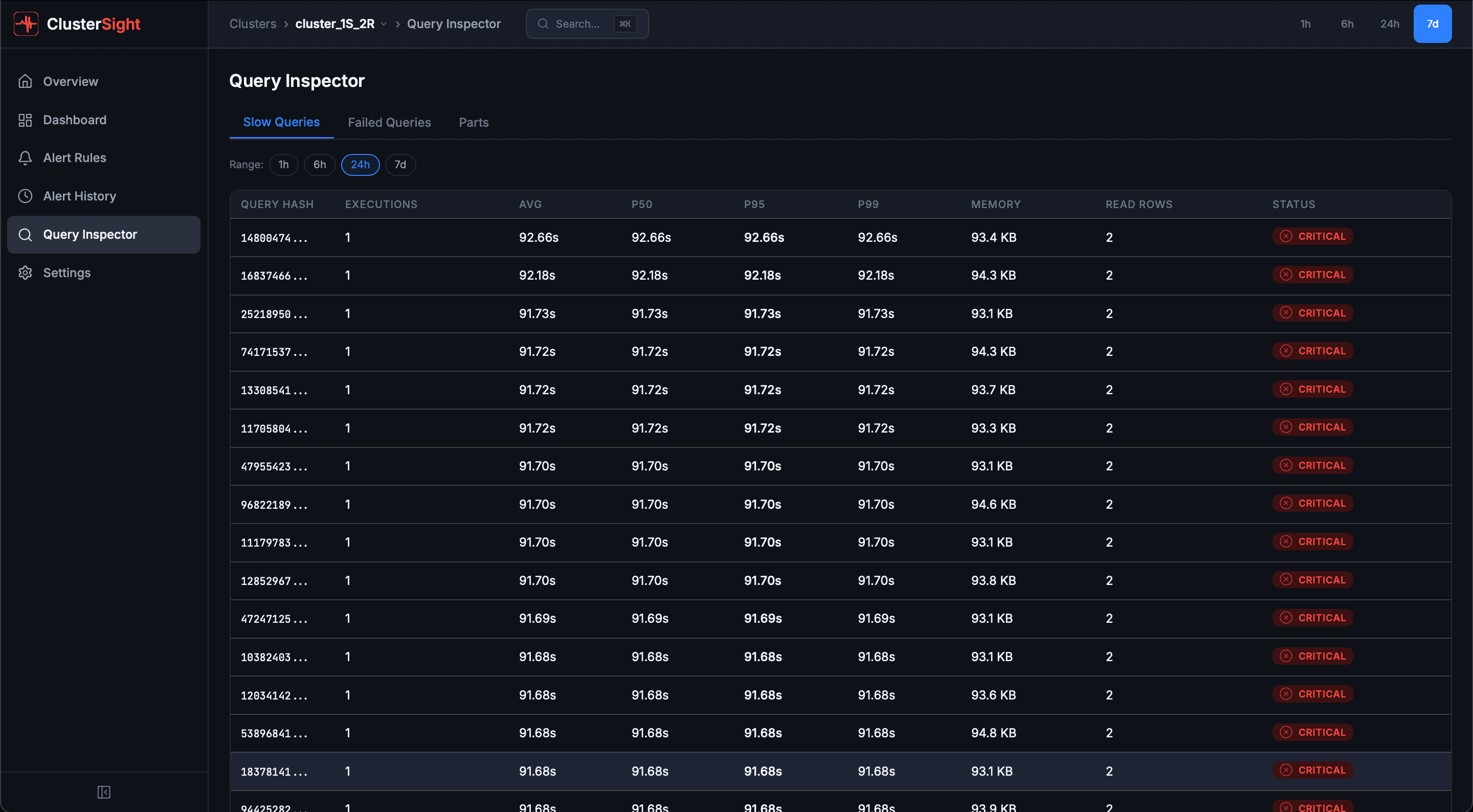Click the CRITICAL badge on the top row
Screen dimensions: 1473x812
tap(1313, 236)
